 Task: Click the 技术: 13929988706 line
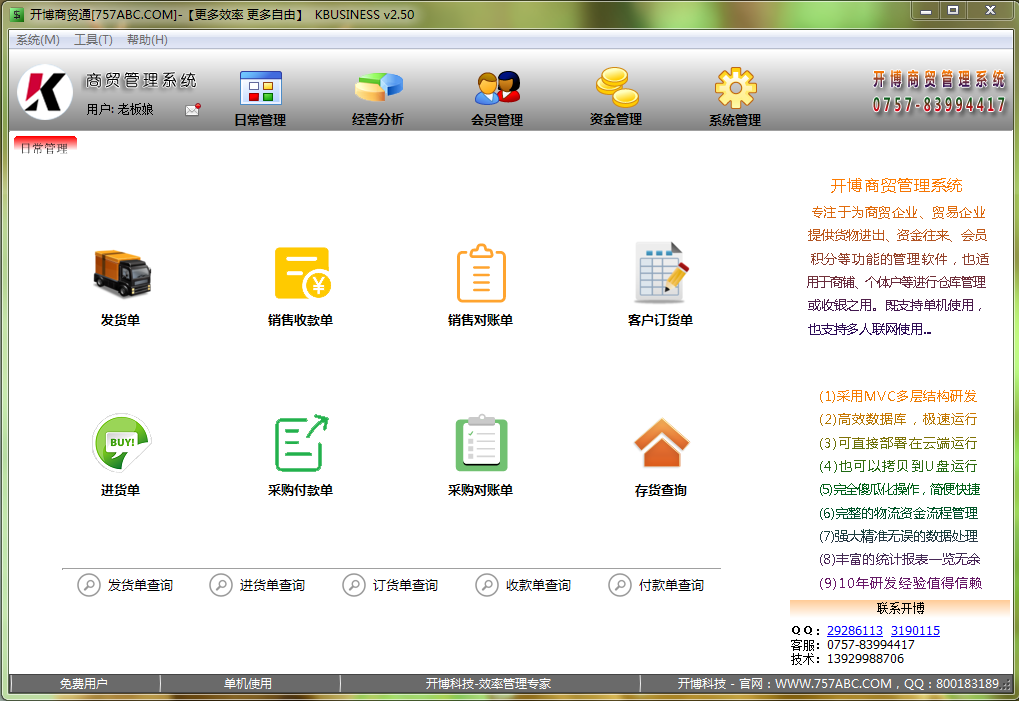pos(847,659)
